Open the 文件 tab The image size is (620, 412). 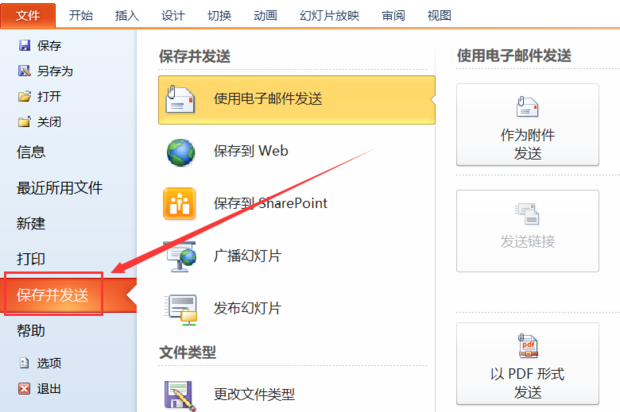28,15
